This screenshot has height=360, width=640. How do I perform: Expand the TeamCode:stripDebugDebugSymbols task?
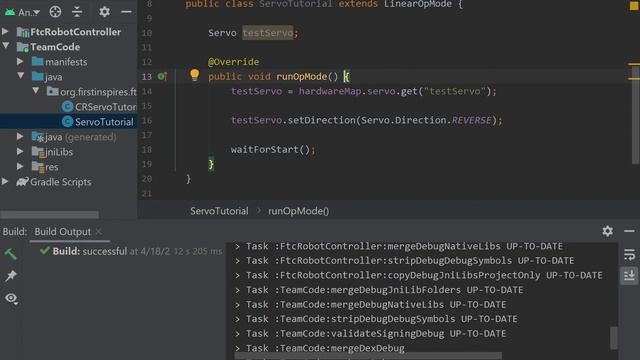238,319
